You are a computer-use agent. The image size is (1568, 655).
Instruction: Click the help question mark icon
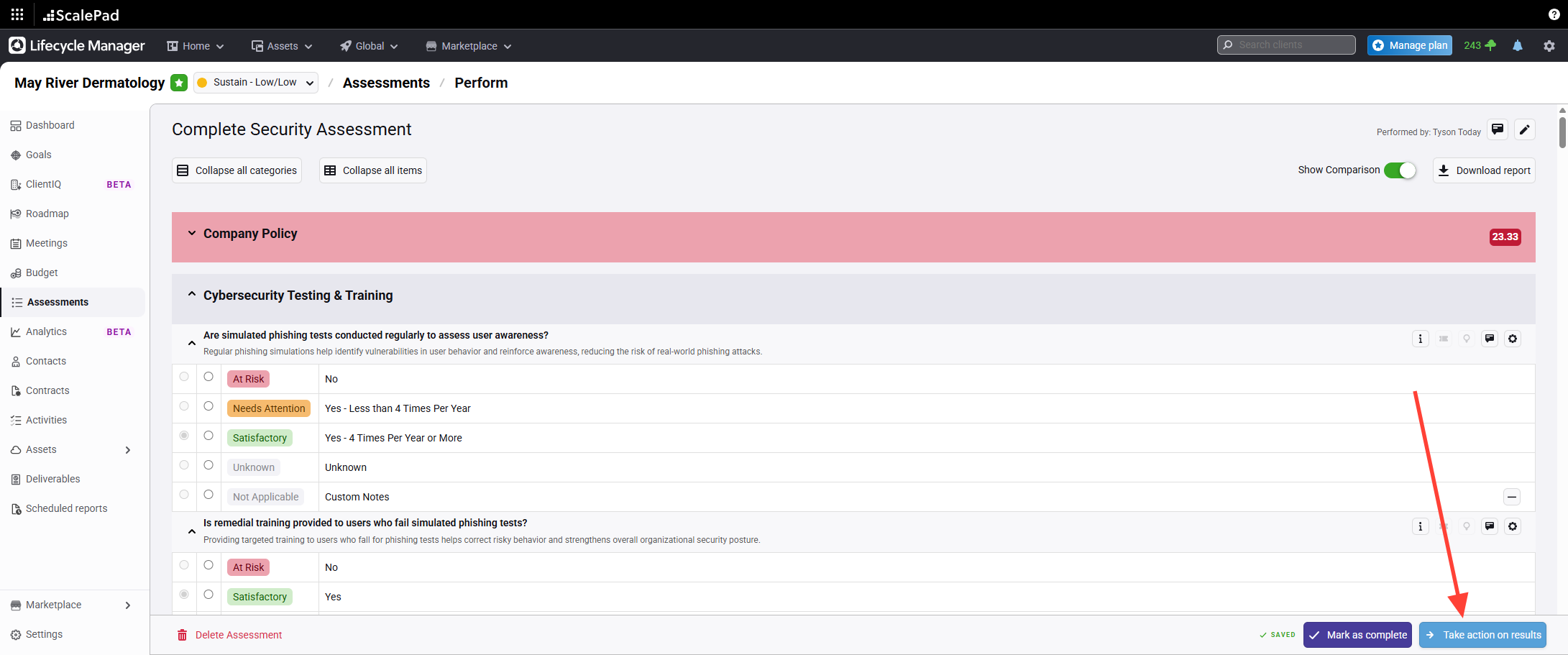point(1554,14)
